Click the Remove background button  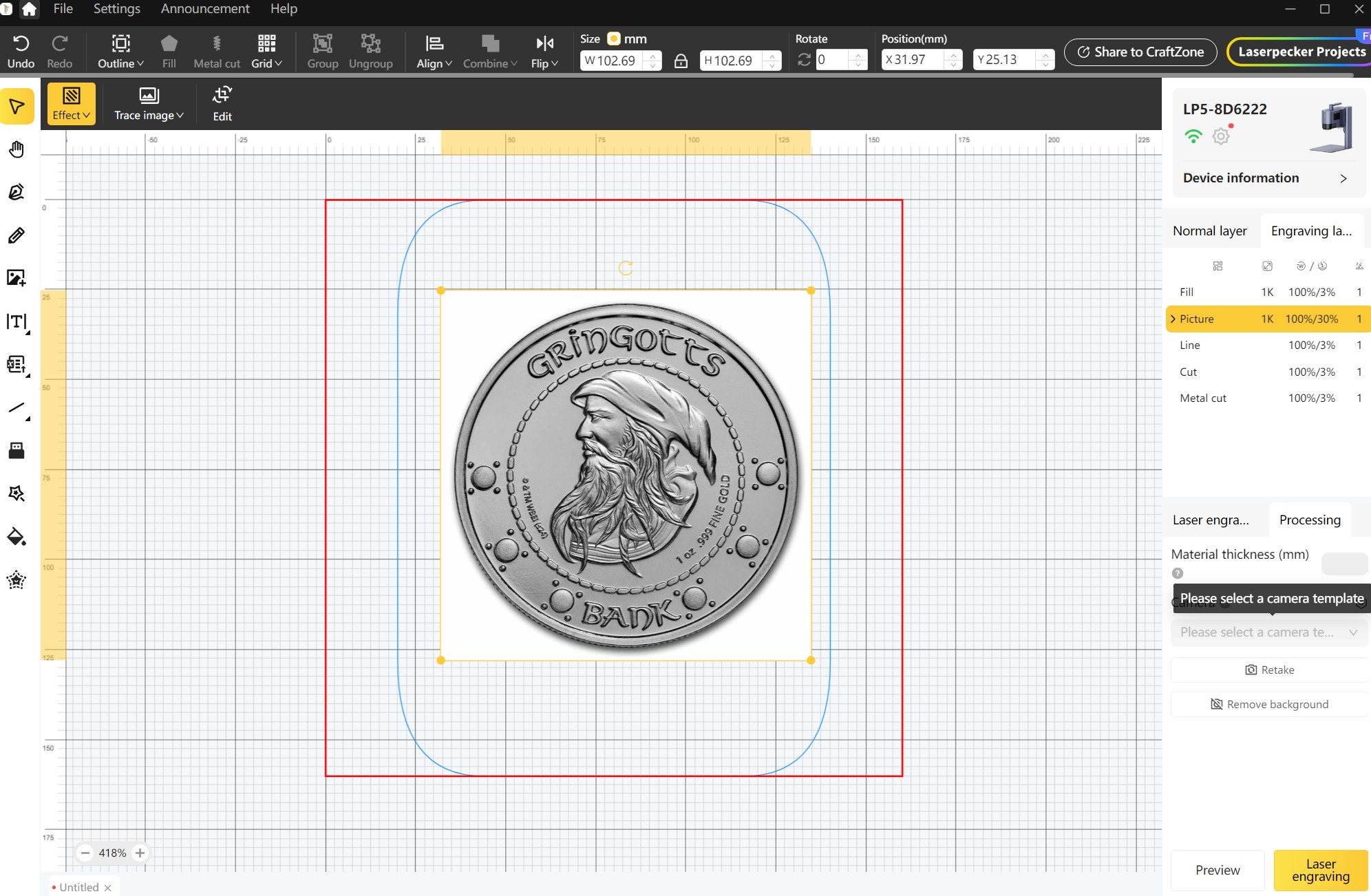pyautogui.click(x=1269, y=704)
